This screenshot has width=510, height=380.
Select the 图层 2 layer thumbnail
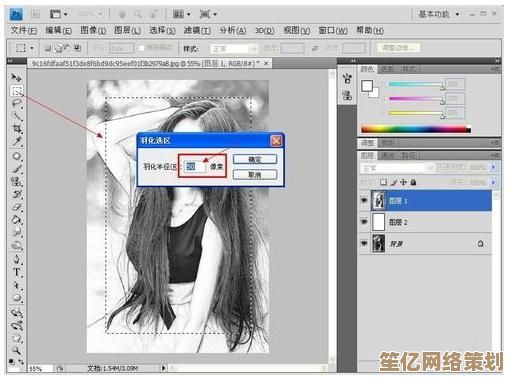378,222
